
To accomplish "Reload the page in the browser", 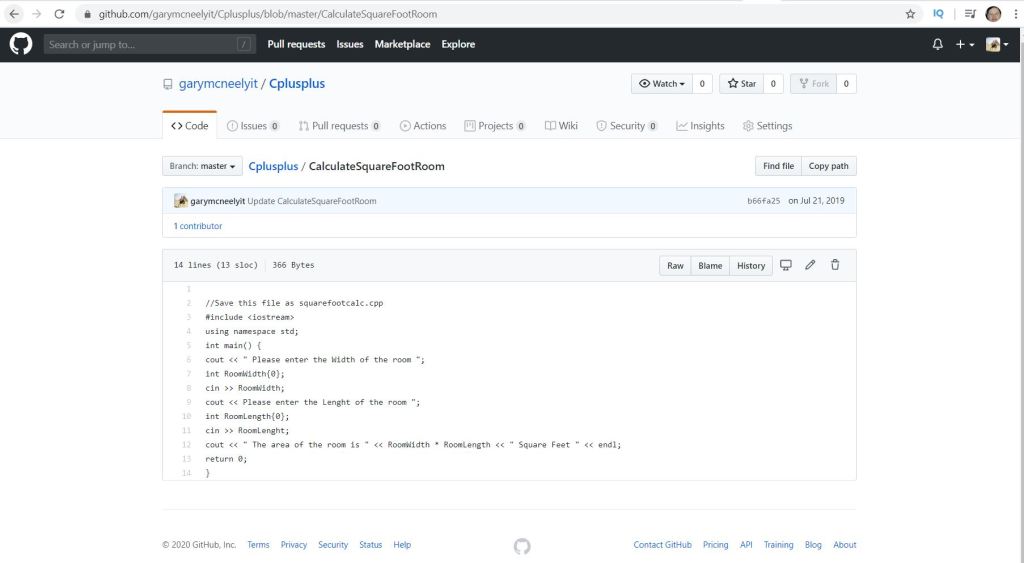I will 59,14.
